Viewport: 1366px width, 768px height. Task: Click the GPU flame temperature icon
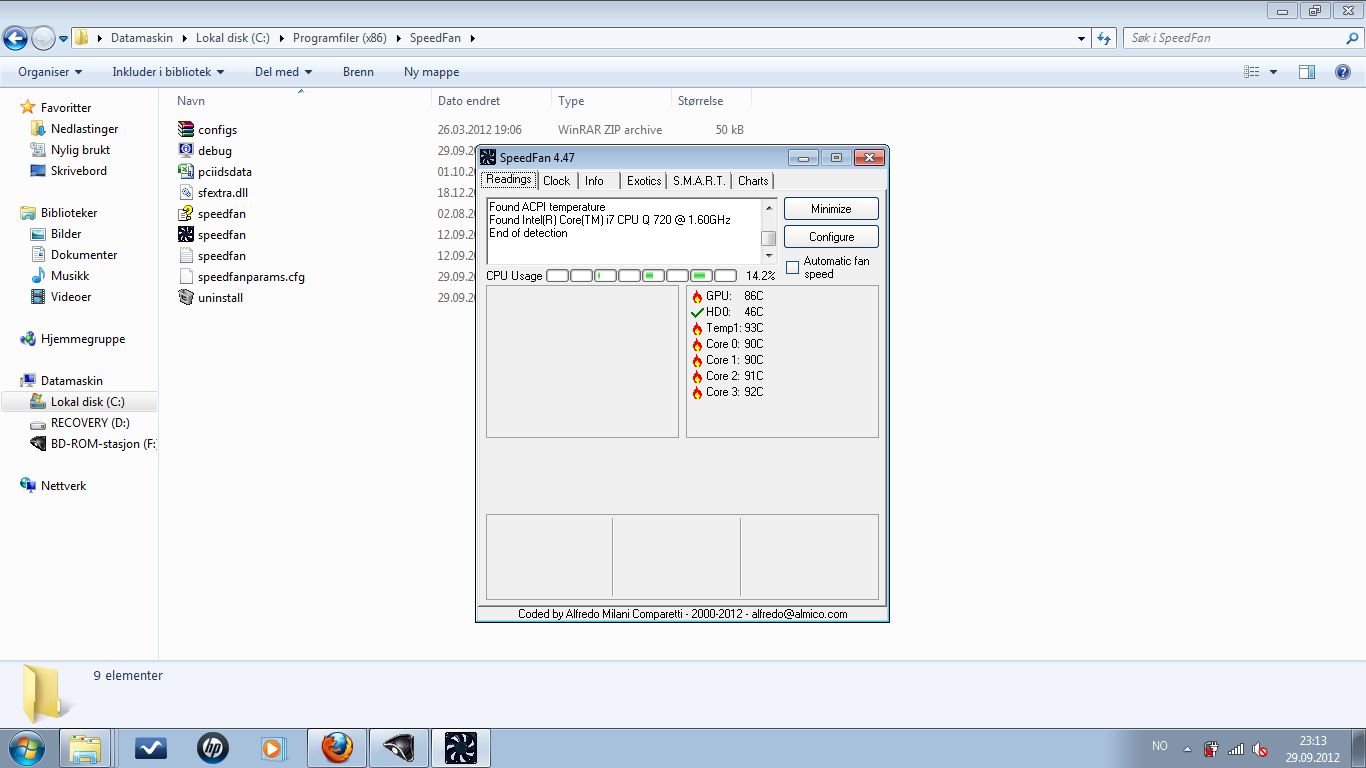click(x=697, y=296)
